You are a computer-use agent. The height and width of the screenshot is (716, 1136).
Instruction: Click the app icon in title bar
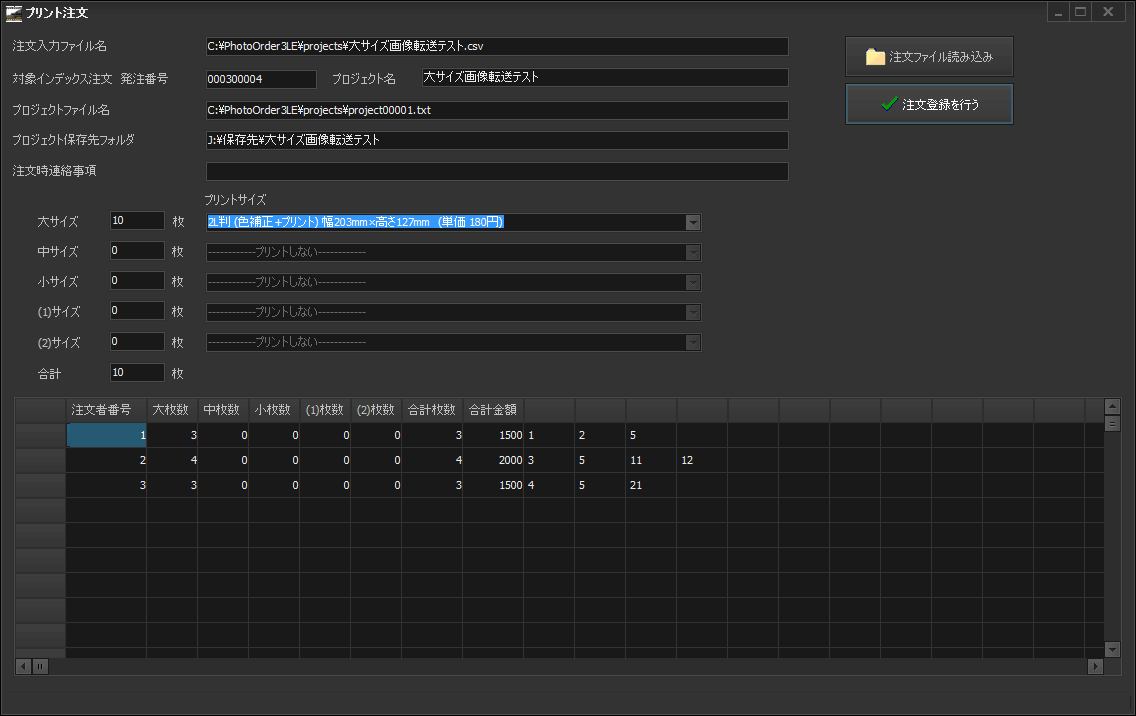(x=13, y=12)
